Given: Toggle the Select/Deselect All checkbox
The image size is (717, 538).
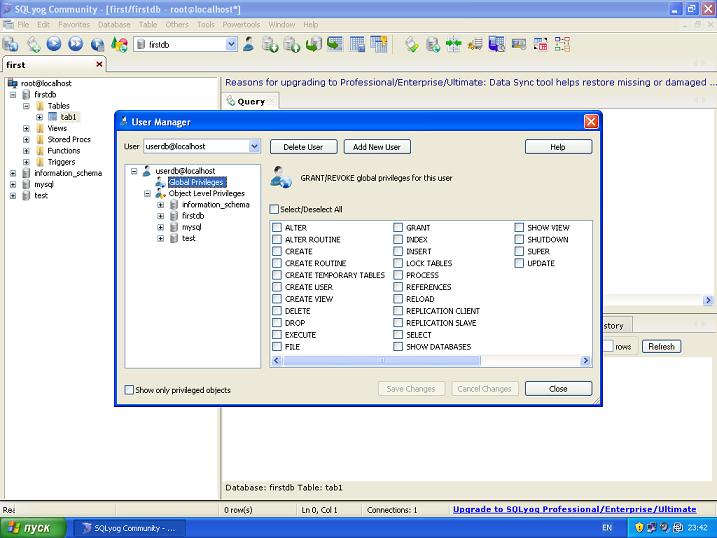Looking at the screenshot, I should click(274, 209).
